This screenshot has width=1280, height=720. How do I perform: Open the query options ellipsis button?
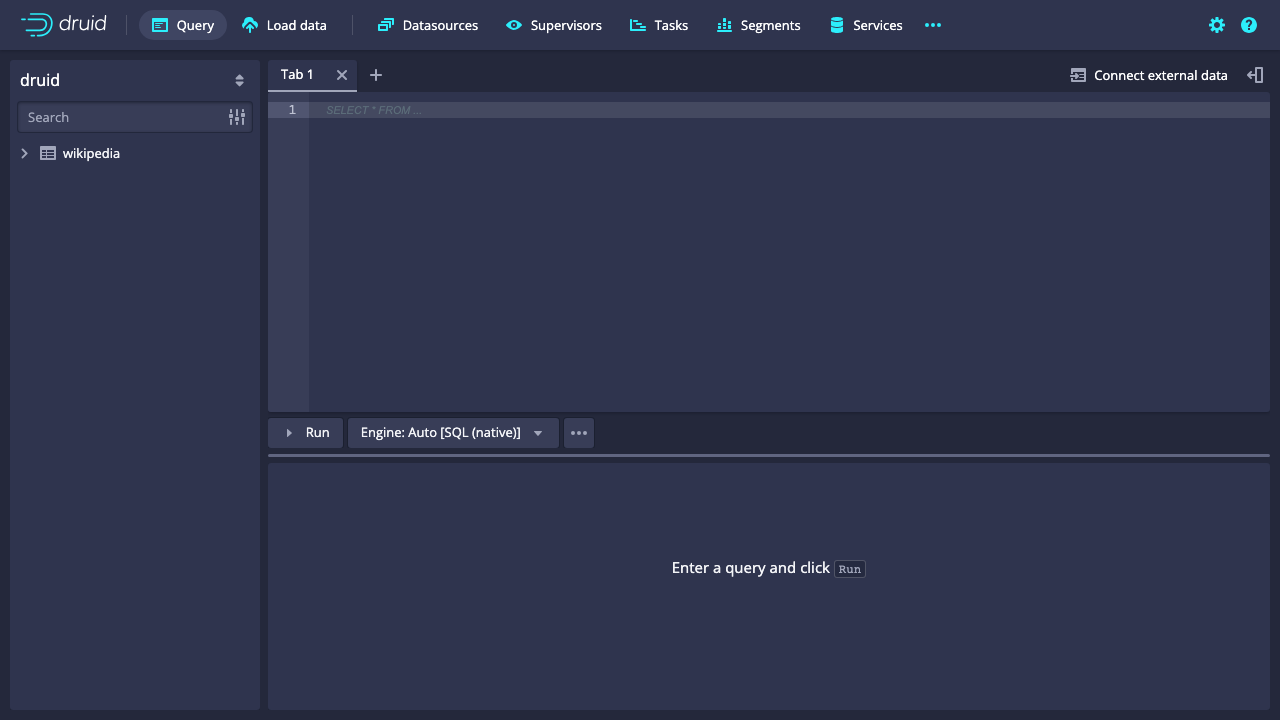click(579, 433)
